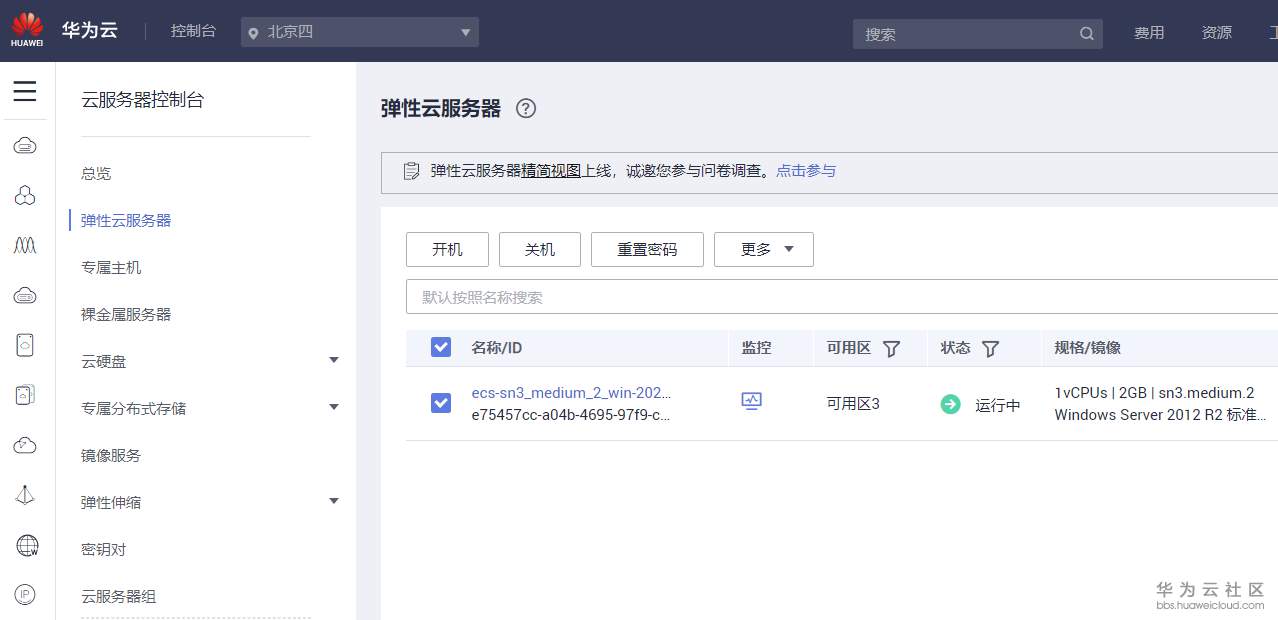Open the pyramid-shaped sidebar icon

(x=25, y=495)
